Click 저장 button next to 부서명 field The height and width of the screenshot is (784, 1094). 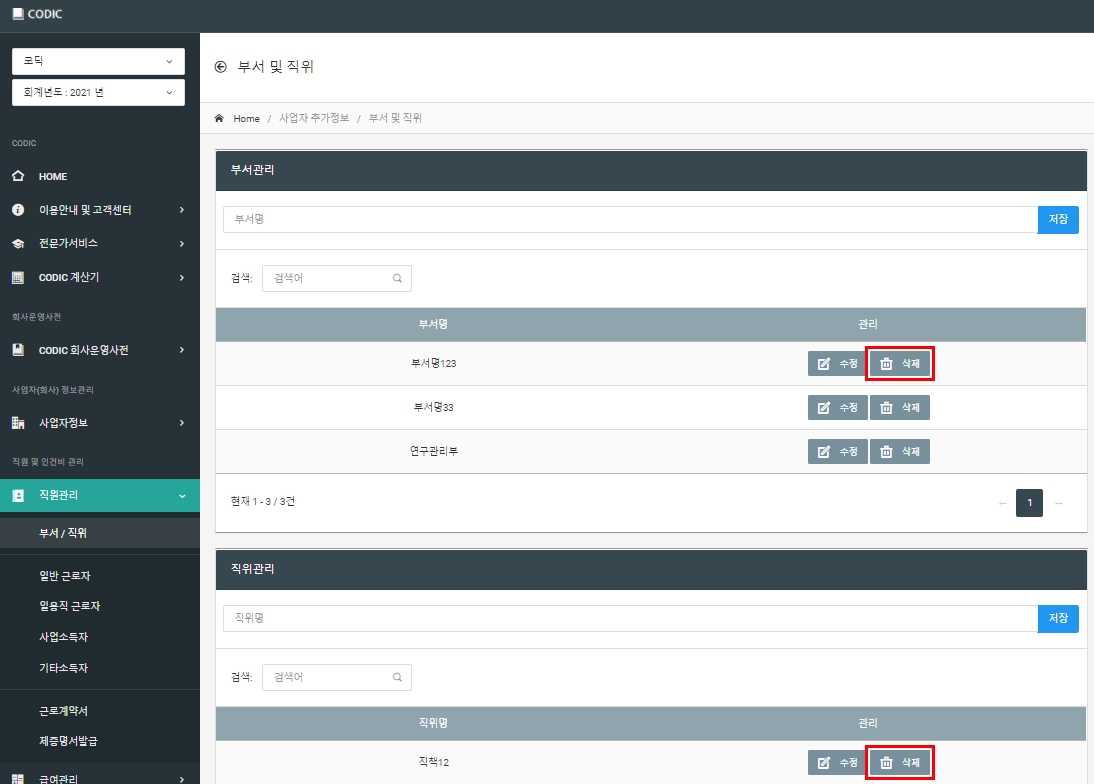pos(1058,220)
